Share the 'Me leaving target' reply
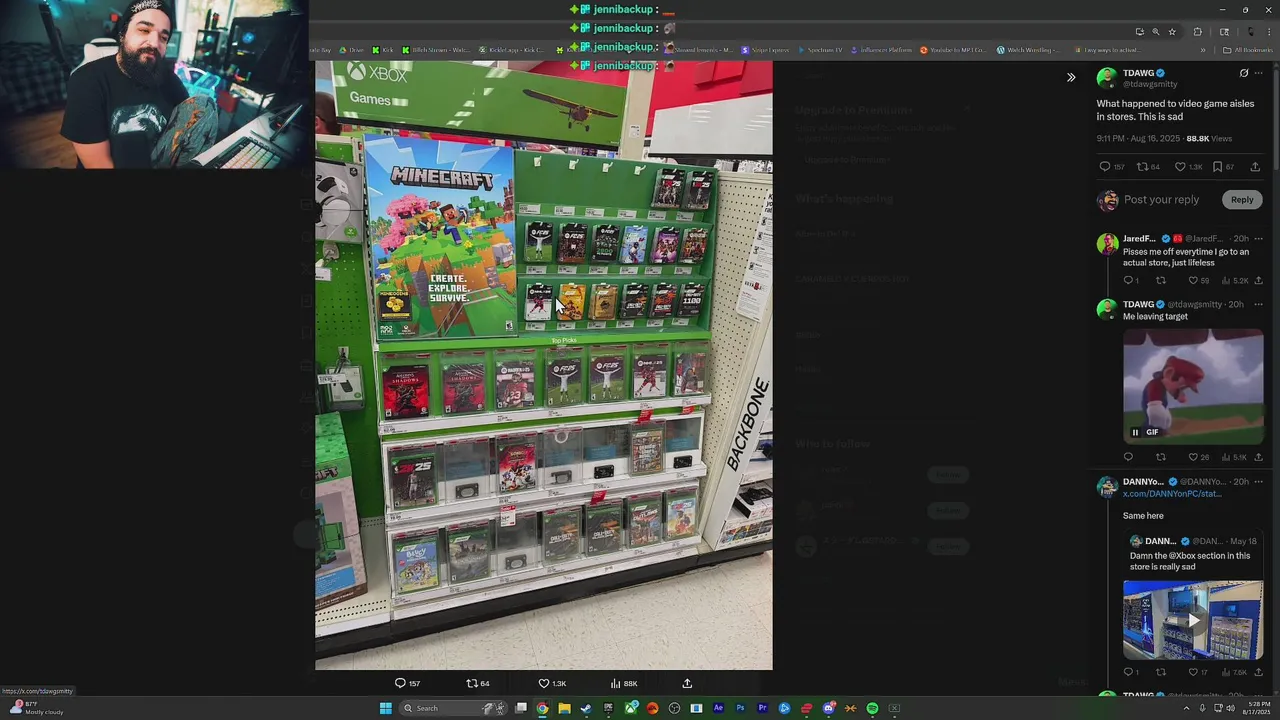This screenshot has height=720, width=1280. pyautogui.click(x=1258, y=457)
